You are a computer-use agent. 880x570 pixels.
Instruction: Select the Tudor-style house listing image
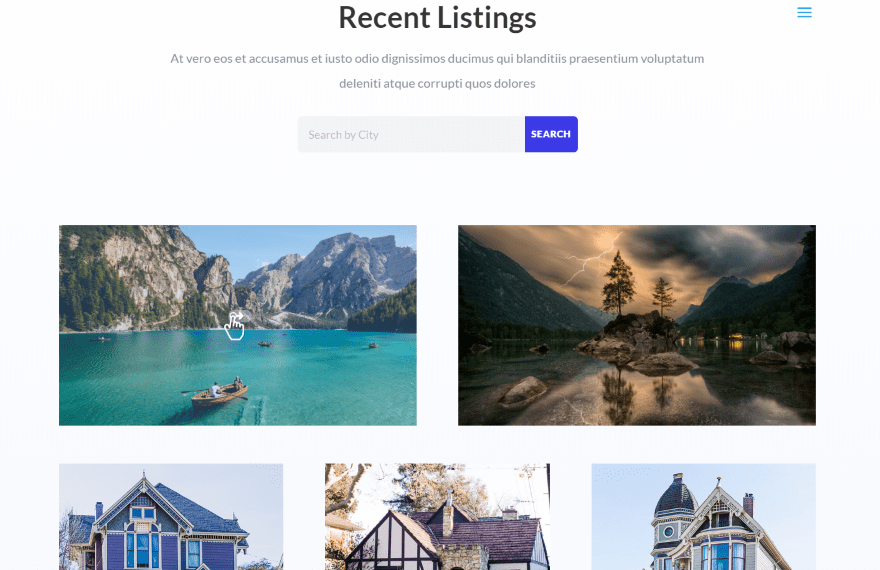[x=437, y=517]
